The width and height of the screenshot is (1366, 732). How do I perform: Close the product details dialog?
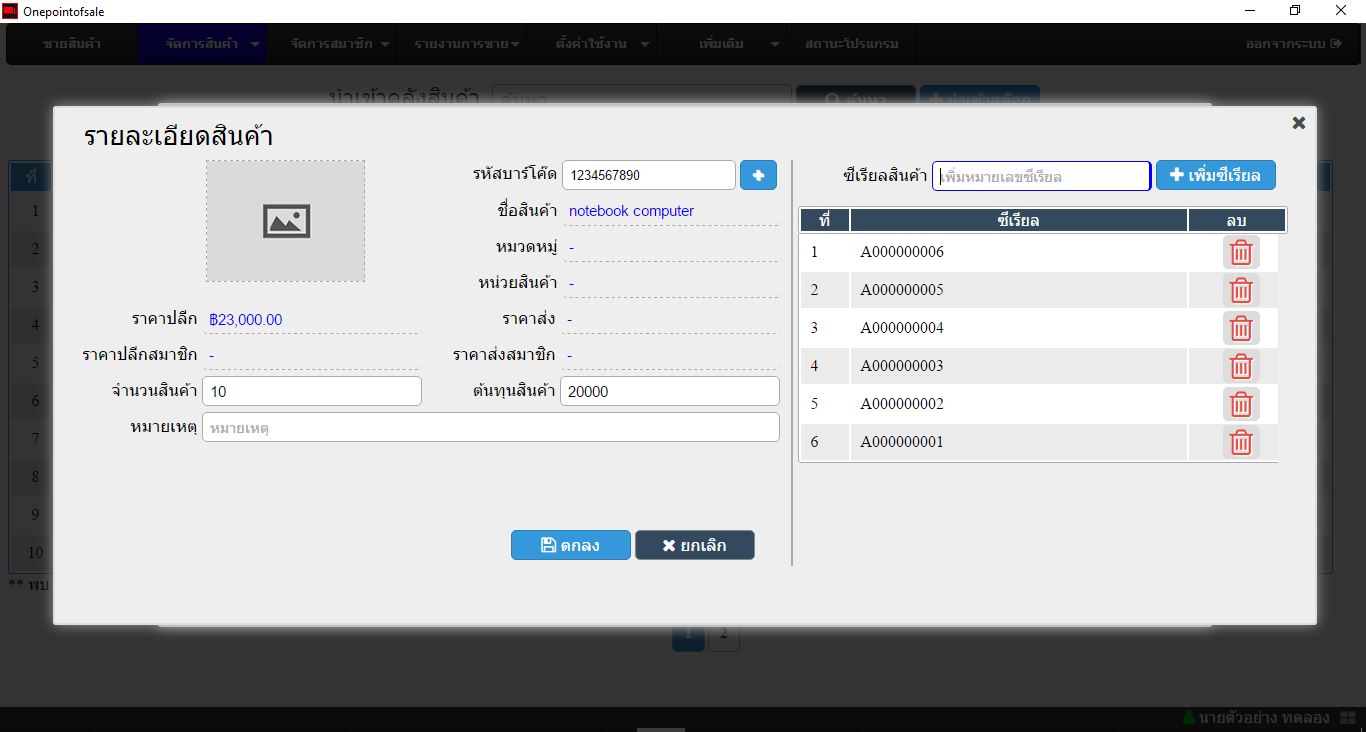[x=1298, y=123]
